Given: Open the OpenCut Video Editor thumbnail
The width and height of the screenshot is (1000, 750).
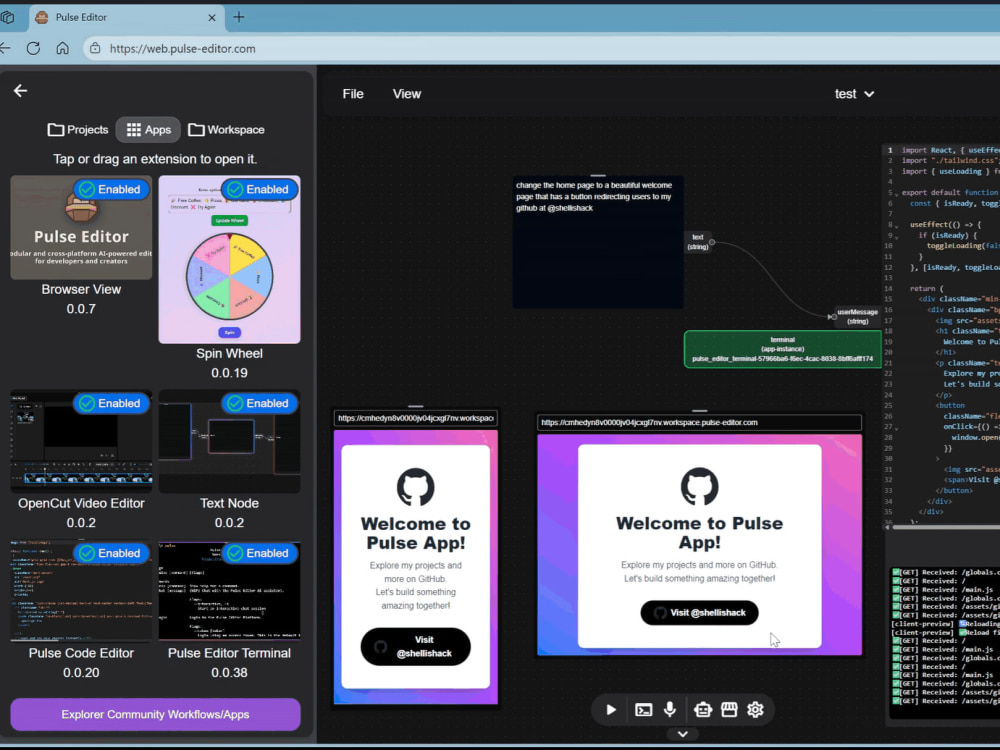Looking at the screenshot, I should [x=81, y=441].
